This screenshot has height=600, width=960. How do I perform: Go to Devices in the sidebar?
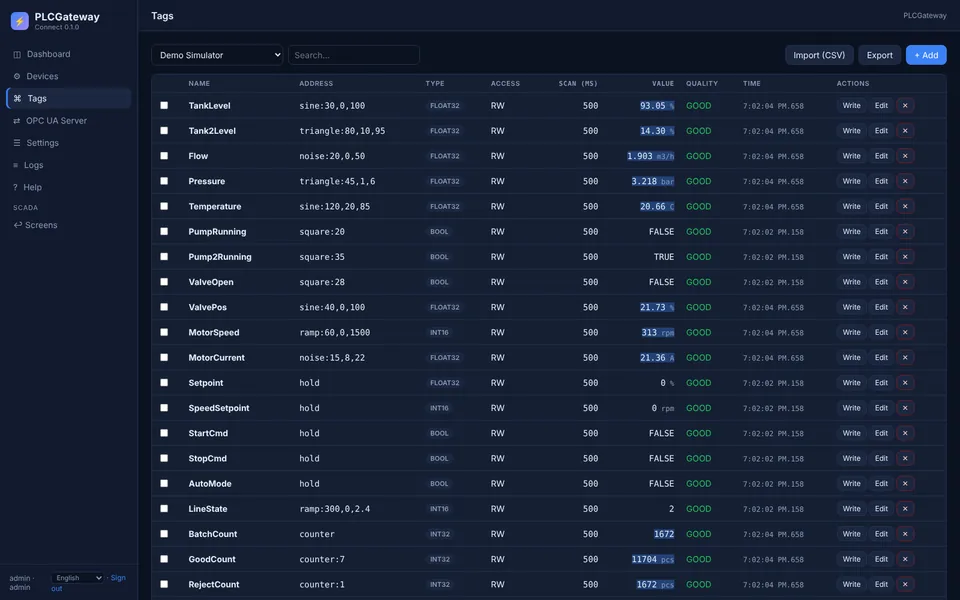(69, 76)
